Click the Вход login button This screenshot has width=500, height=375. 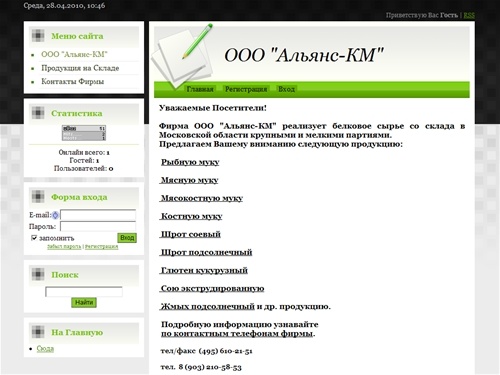click(x=127, y=238)
